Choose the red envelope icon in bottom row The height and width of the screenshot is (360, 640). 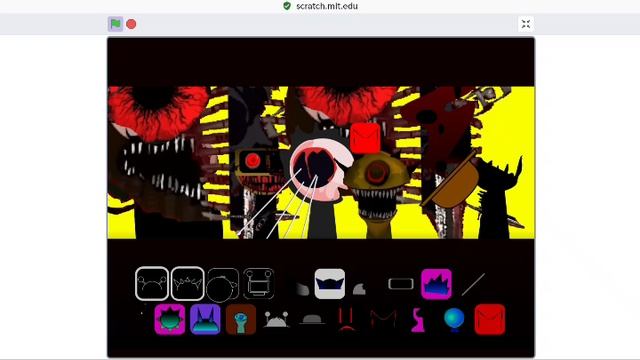490,320
